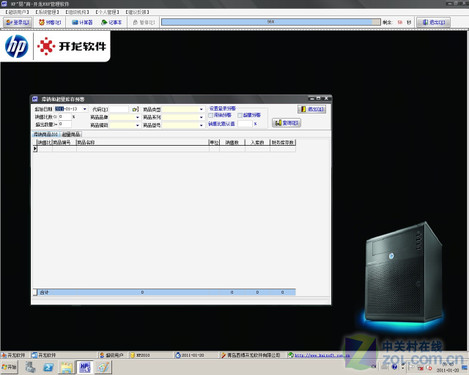Open Windows Explorer folder icon on taskbar

tap(66, 367)
